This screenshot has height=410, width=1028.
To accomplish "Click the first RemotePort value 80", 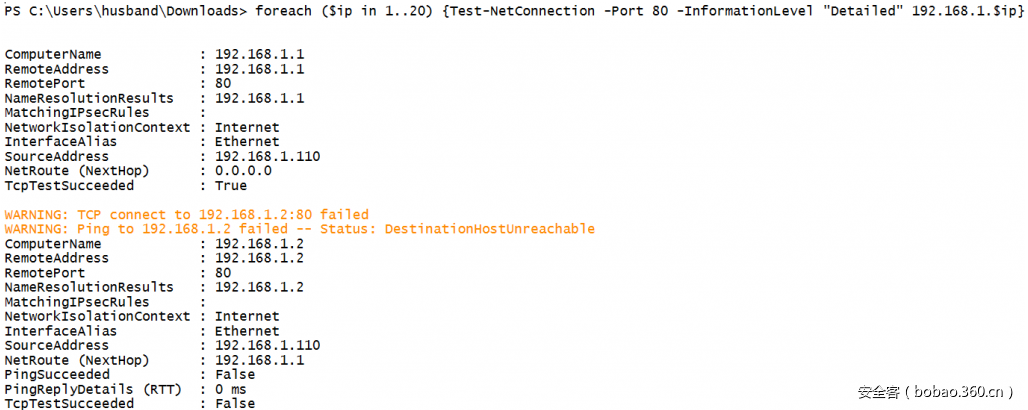I will 223,83.
